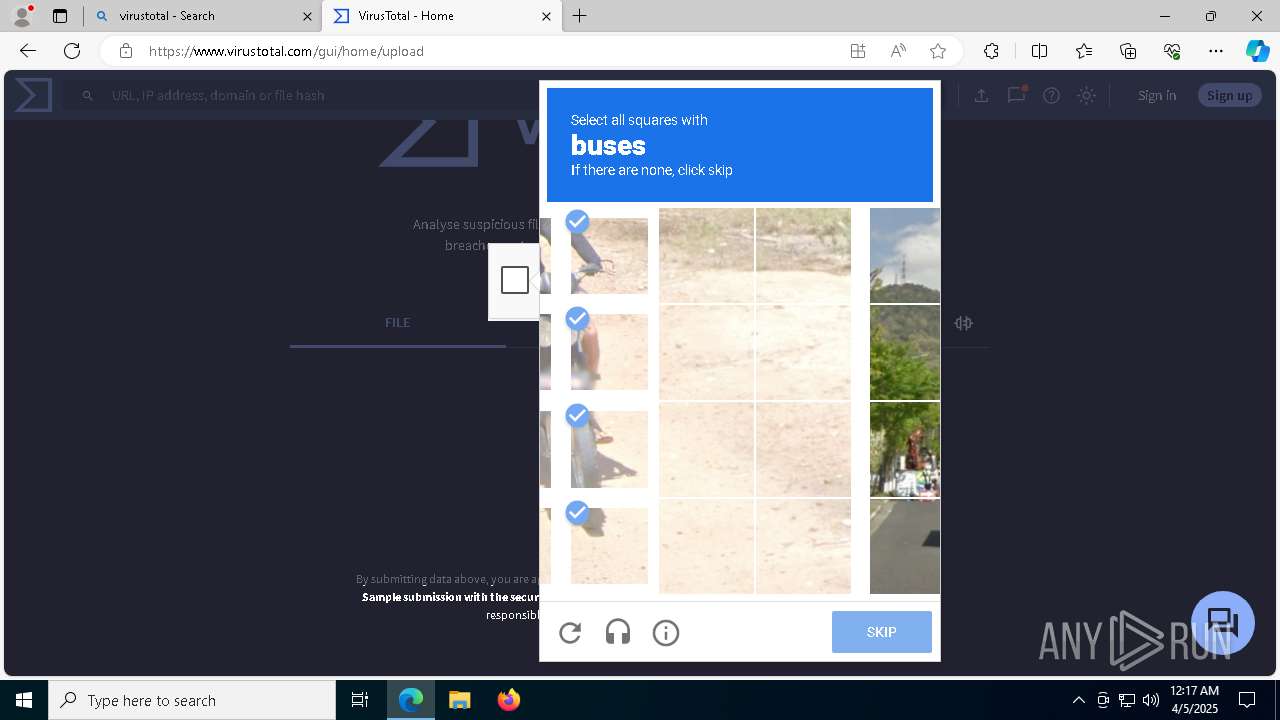Open a new browser tab
Viewport: 1280px width, 720px height.
(x=580, y=16)
